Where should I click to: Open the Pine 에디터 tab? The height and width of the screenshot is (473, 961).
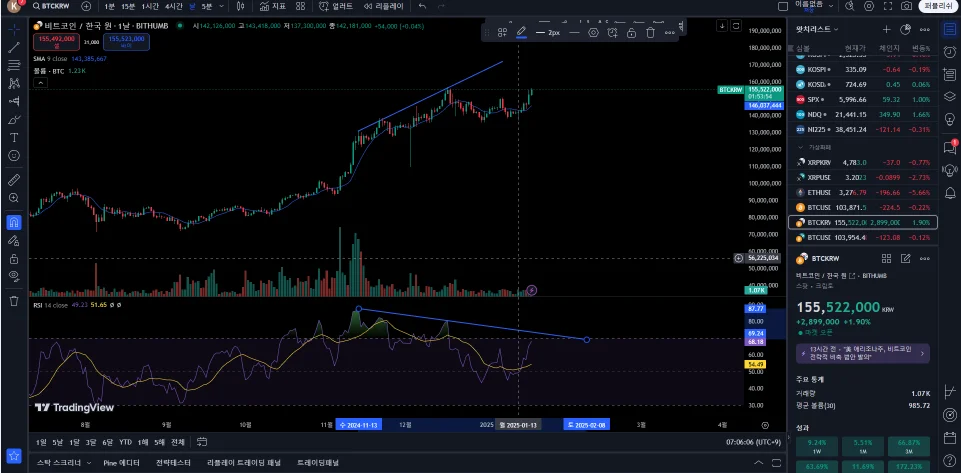pos(121,463)
